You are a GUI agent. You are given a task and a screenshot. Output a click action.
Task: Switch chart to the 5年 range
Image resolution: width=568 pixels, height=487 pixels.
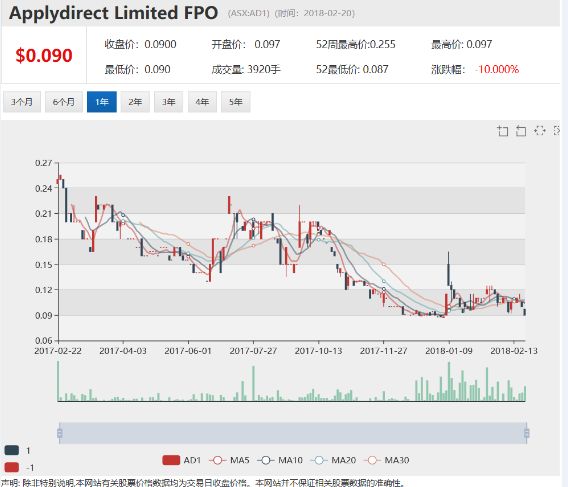tap(235, 102)
